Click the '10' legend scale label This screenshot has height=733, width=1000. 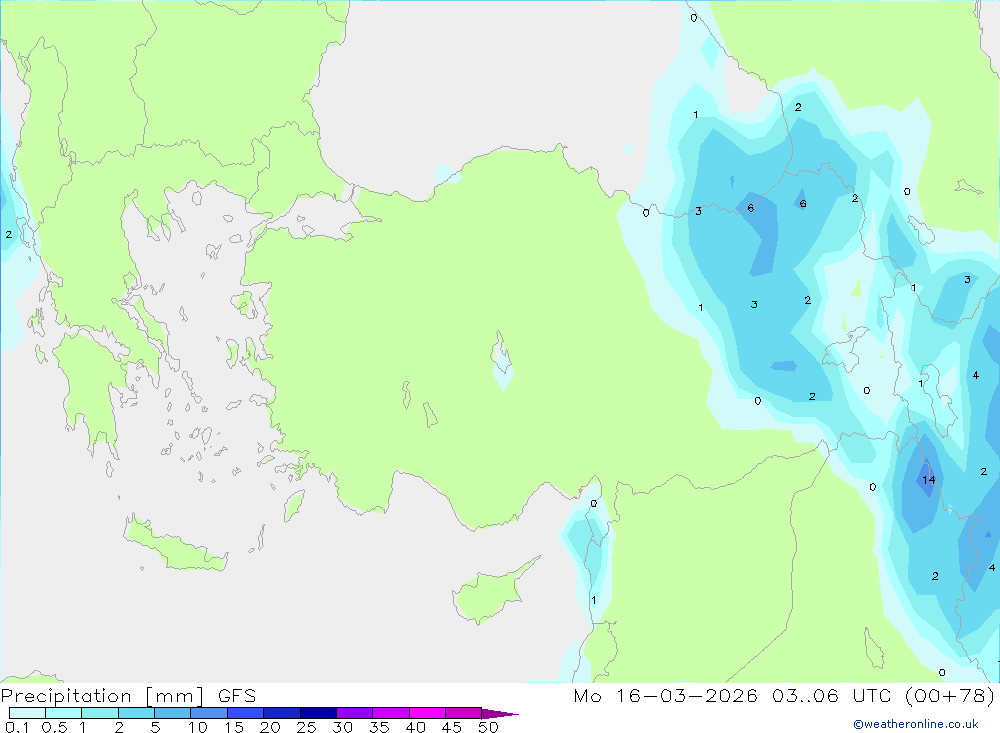click(x=198, y=727)
